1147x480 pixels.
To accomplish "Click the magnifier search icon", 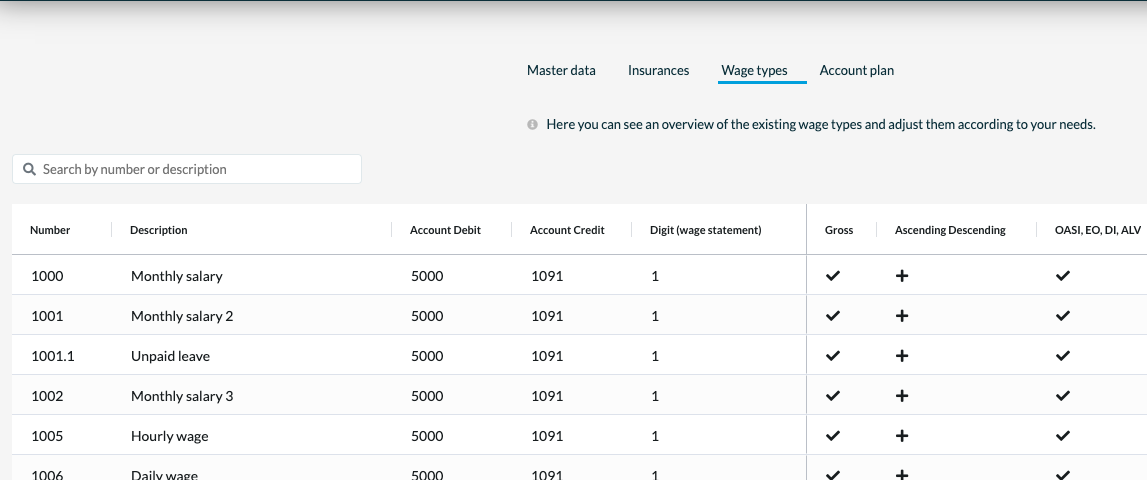I will coord(29,169).
